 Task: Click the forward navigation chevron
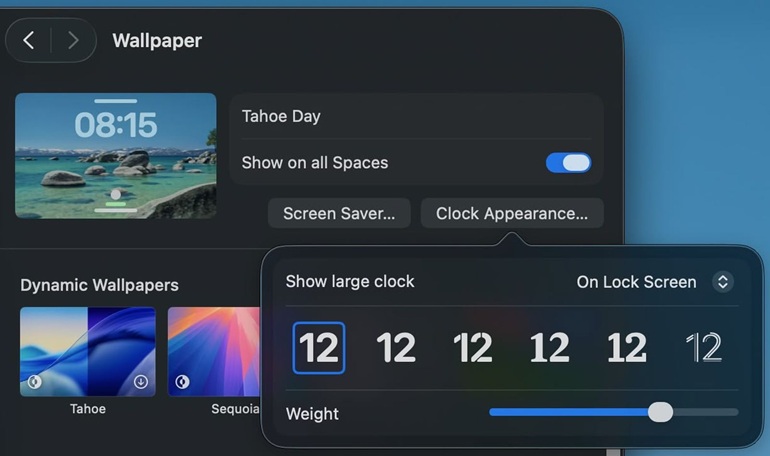coord(72,40)
